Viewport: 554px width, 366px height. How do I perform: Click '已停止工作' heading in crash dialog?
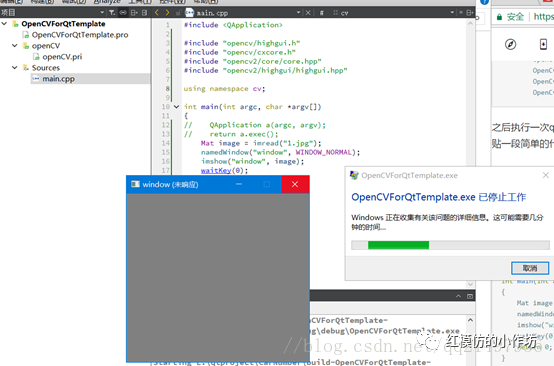502,197
